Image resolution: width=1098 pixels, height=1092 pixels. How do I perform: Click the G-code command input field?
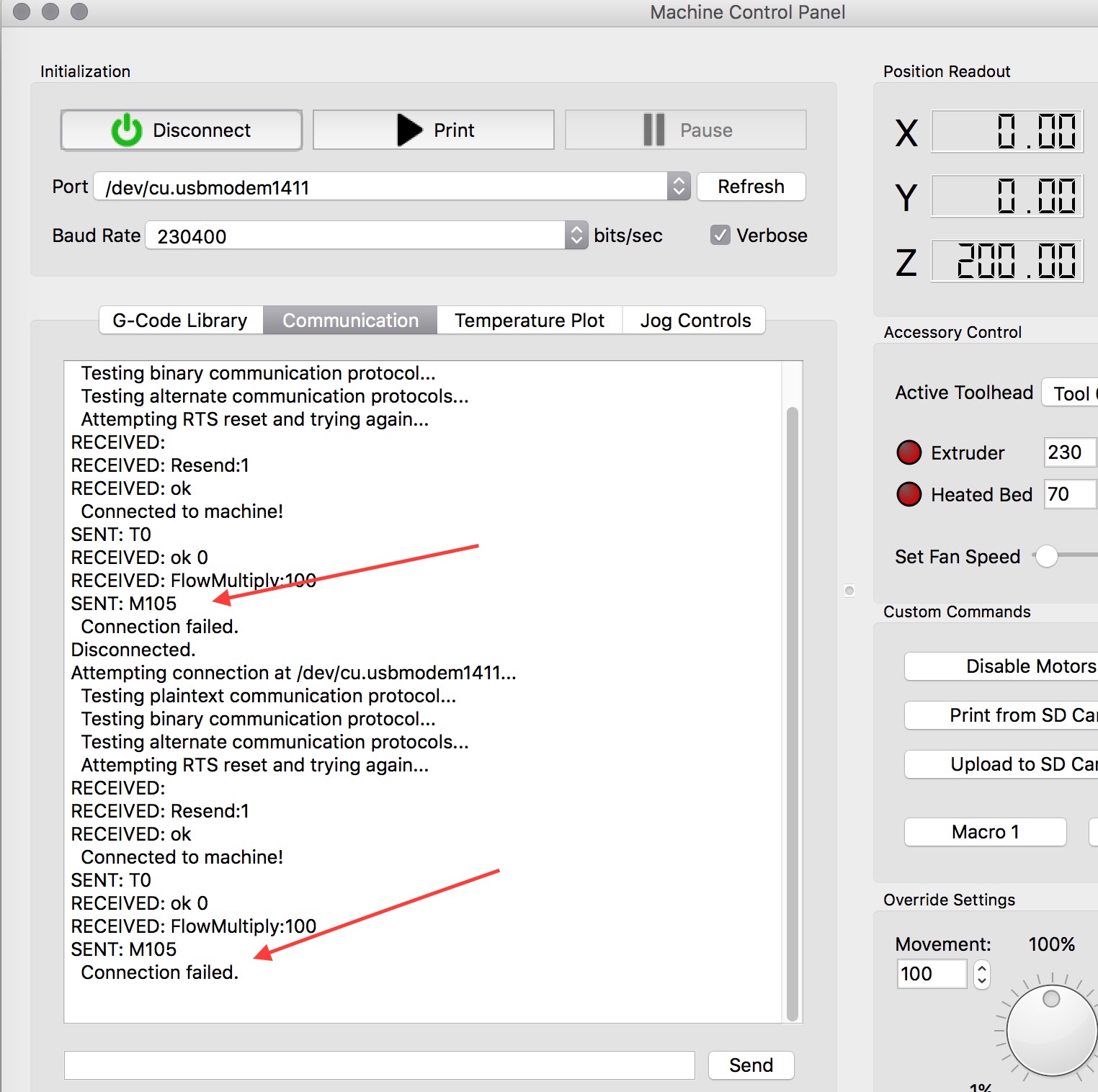tap(380, 1065)
